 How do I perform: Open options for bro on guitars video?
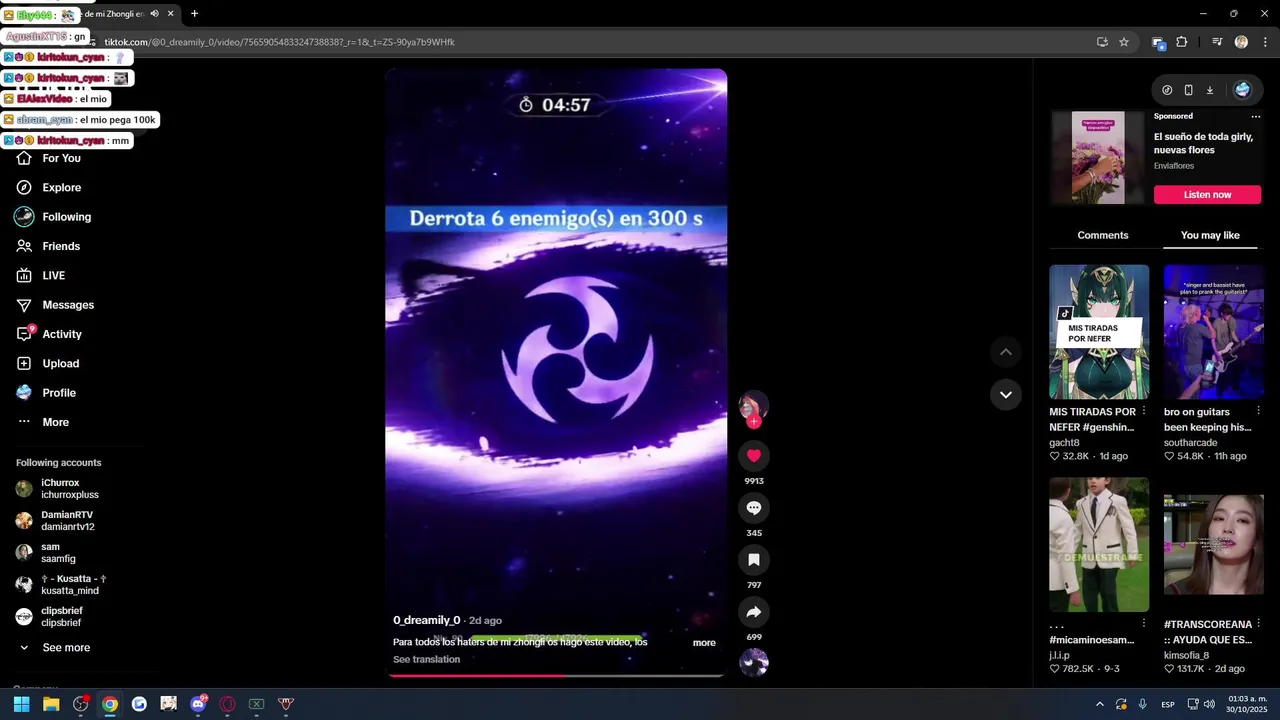click(1258, 411)
